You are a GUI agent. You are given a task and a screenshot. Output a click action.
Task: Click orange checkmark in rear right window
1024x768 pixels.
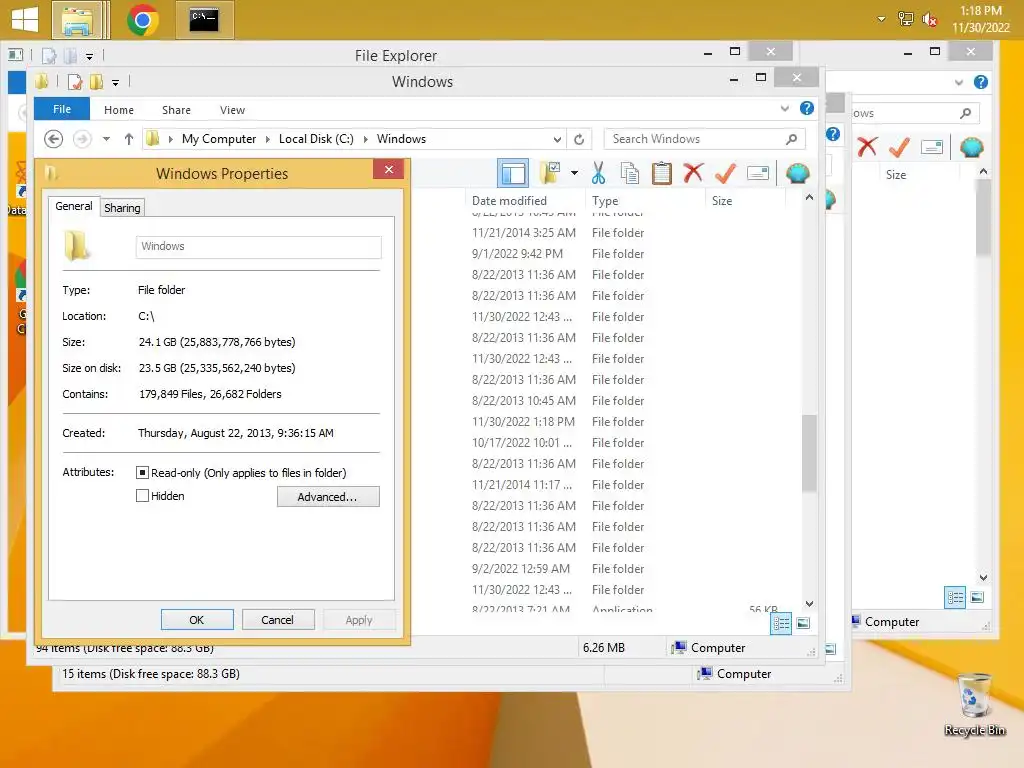point(899,147)
